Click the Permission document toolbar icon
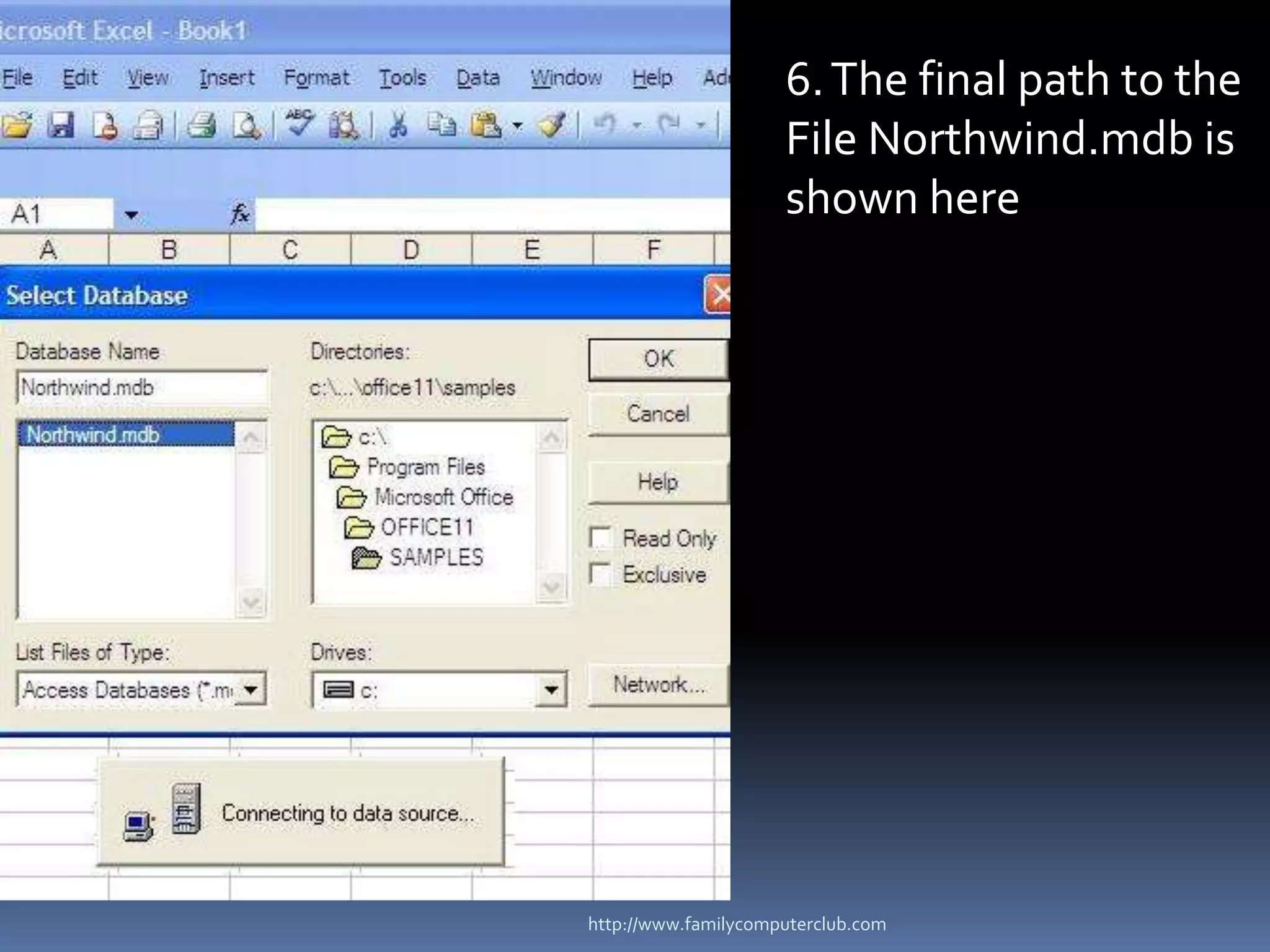Image resolution: width=1270 pixels, height=952 pixels. pos(105,126)
